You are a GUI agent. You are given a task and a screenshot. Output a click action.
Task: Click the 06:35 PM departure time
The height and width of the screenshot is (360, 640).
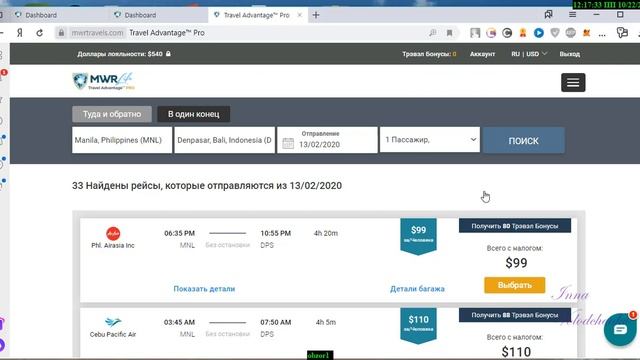(179, 233)
